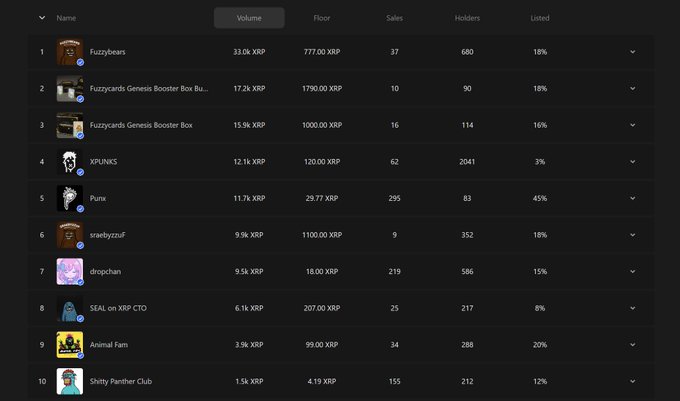Image resolution: width=680 pixels, height=401 pixels.
Task: Expand the XPUNKS row chevron
Action: pyautogui.click(x=633, y=162)
